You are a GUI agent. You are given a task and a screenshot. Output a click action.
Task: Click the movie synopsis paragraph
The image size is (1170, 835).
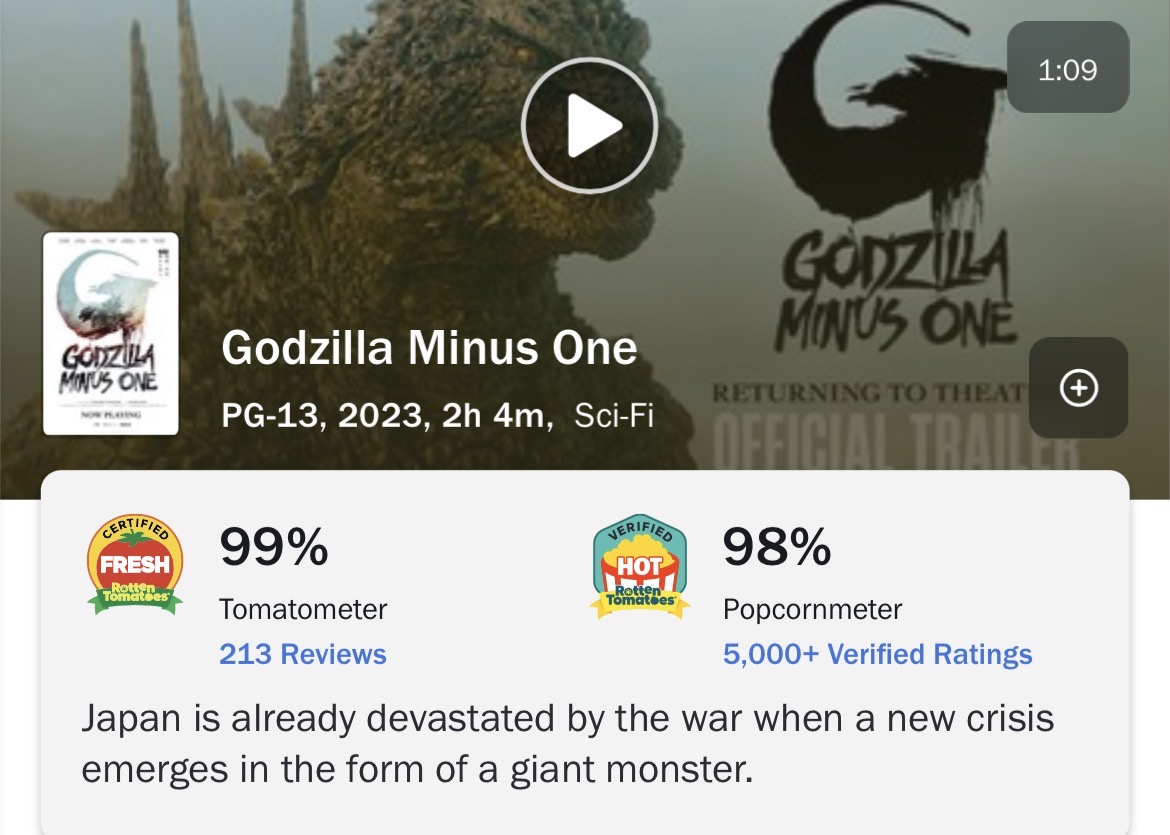click(x=566, y=745)
